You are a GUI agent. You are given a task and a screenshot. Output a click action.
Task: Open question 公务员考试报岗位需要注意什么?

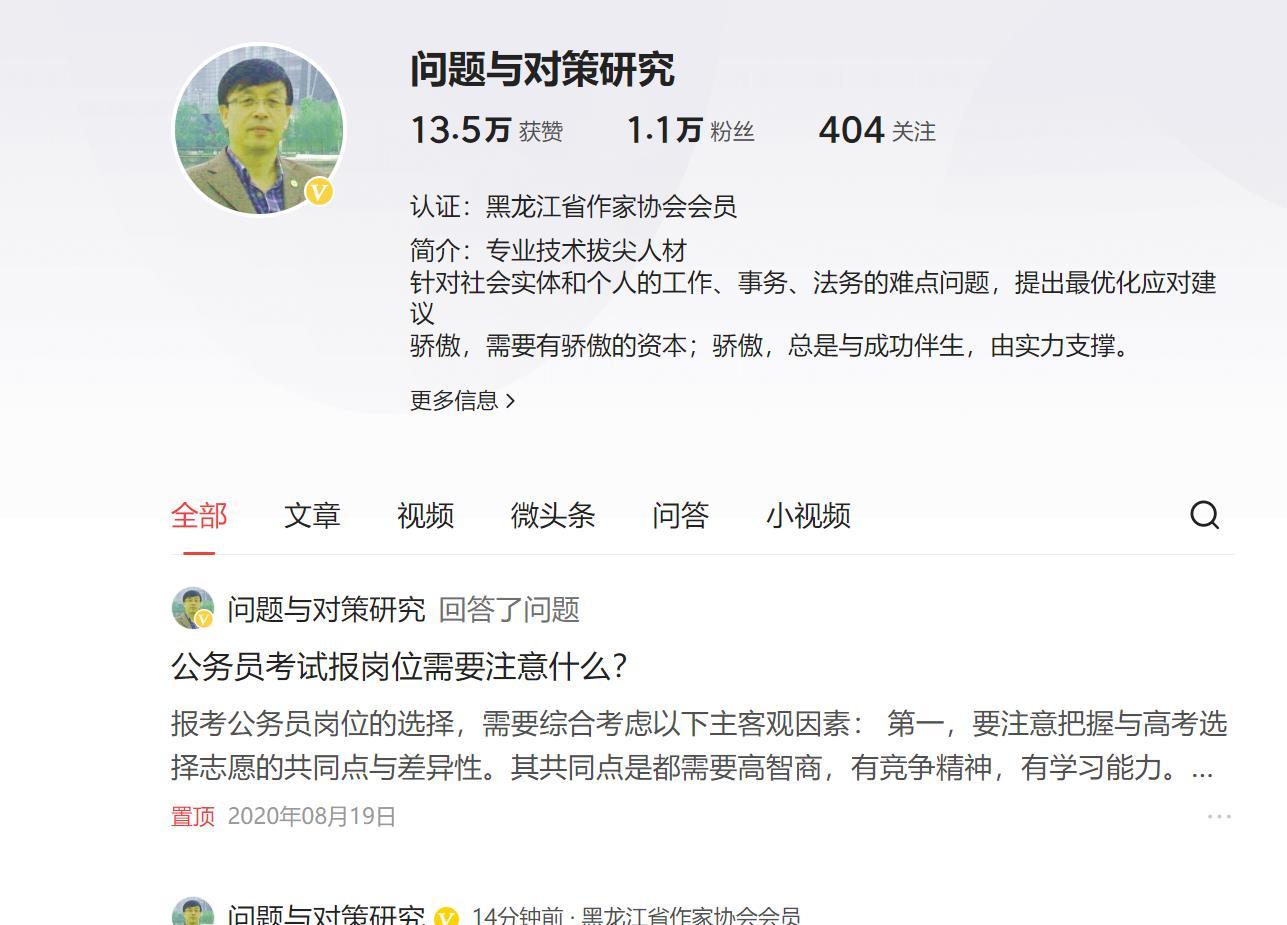[399, 667]
